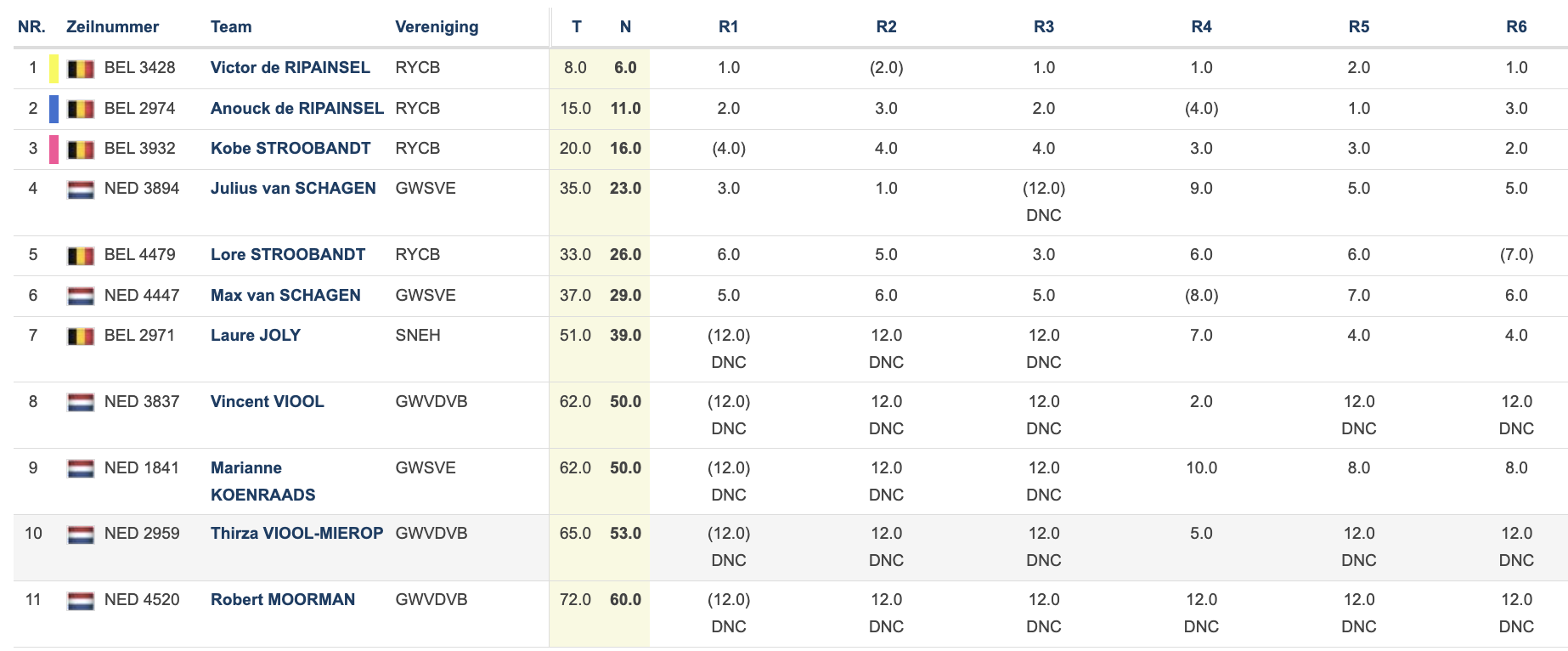Click the pink third-place color marker
Viewport: 1568px width, 651px height.
point(54,149)
